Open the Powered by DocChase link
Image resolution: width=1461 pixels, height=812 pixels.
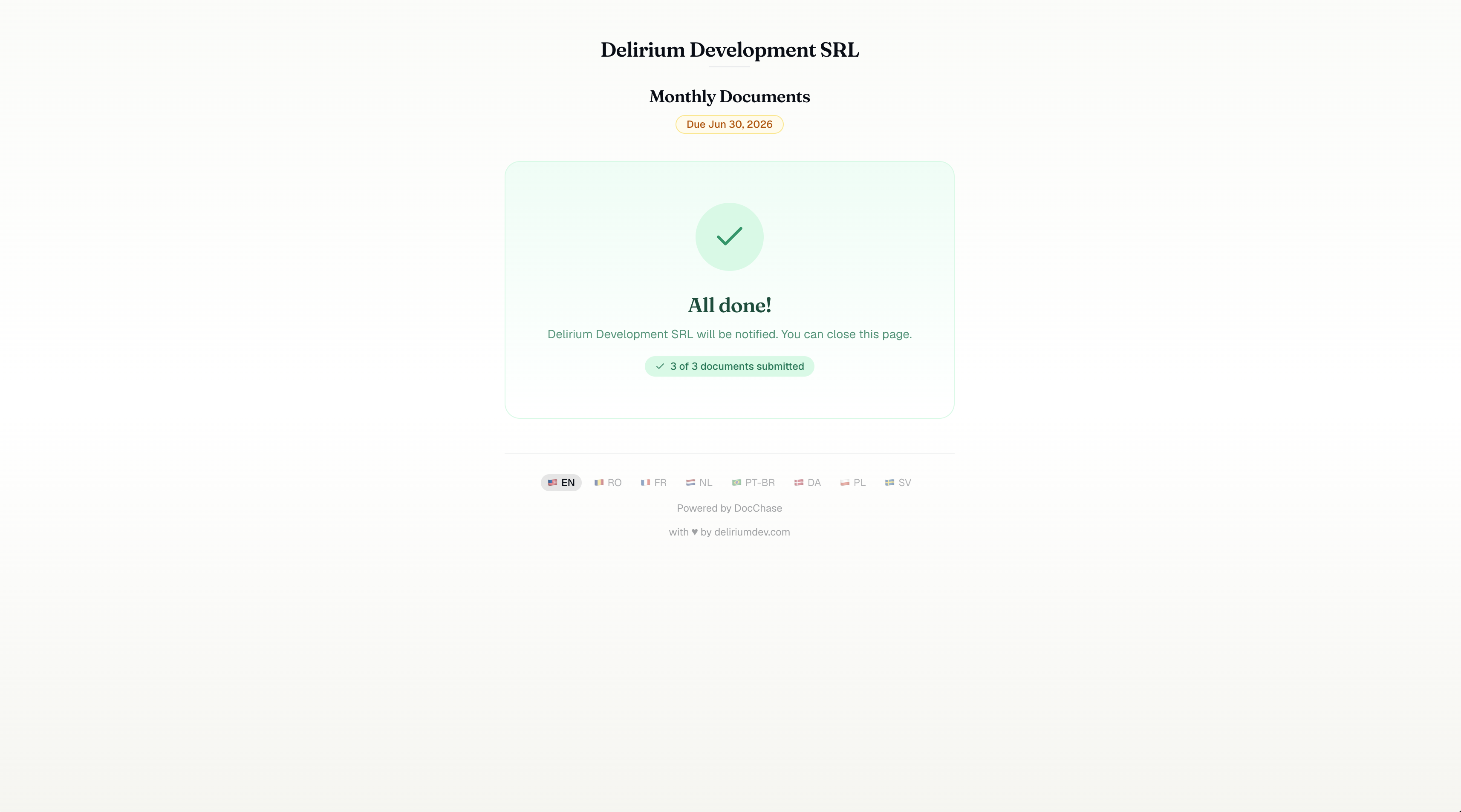click(729, 508)
